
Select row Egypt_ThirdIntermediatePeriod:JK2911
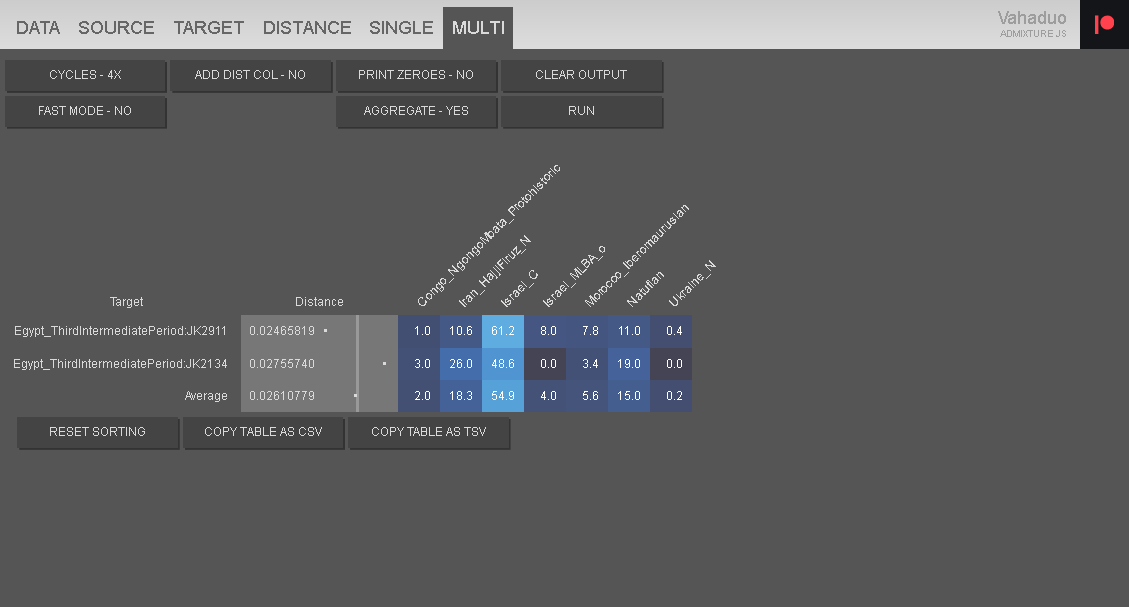[x=120, y=331]
